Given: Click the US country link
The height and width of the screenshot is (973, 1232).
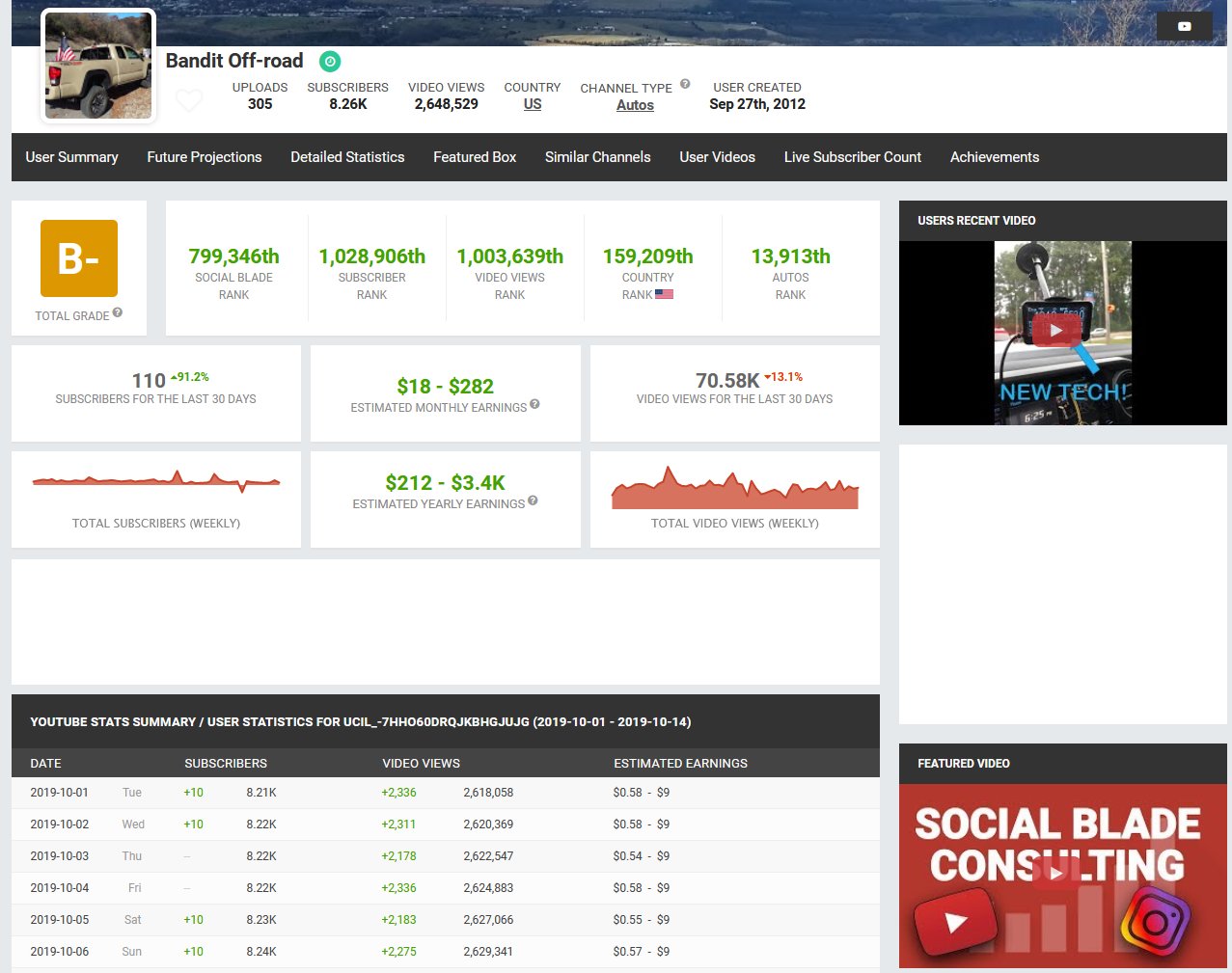Looking at the screenshot, I should coord(533,104).
